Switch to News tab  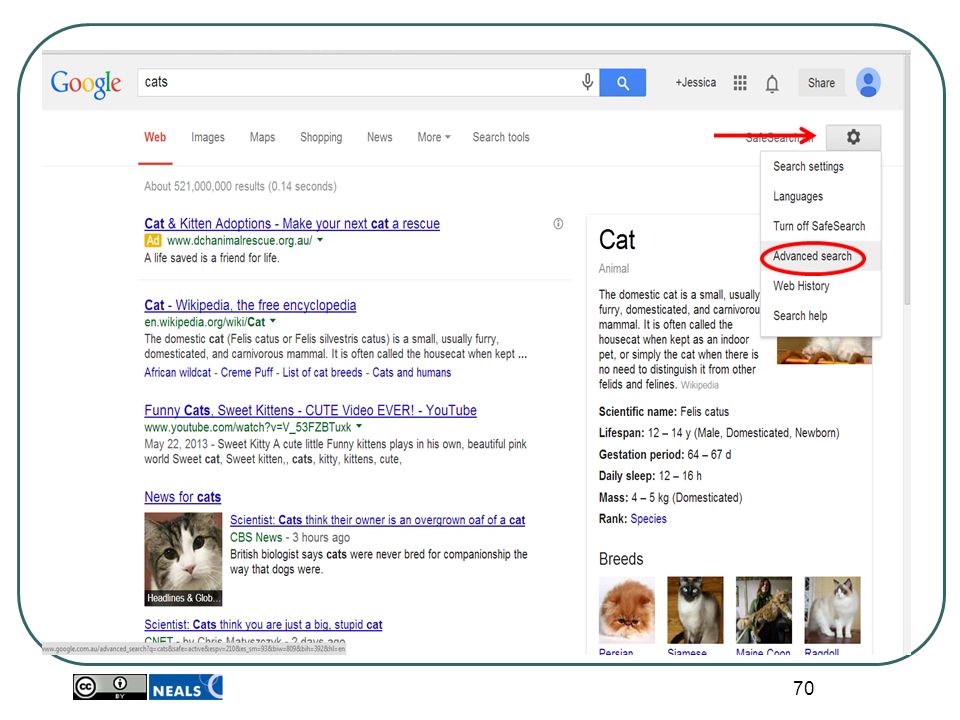(380, 137)
